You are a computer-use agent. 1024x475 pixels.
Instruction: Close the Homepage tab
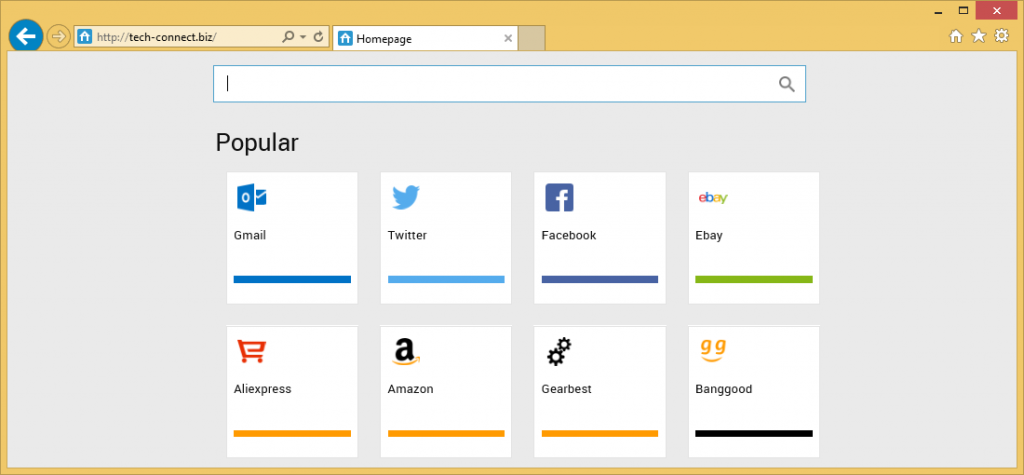coord(508,39)
